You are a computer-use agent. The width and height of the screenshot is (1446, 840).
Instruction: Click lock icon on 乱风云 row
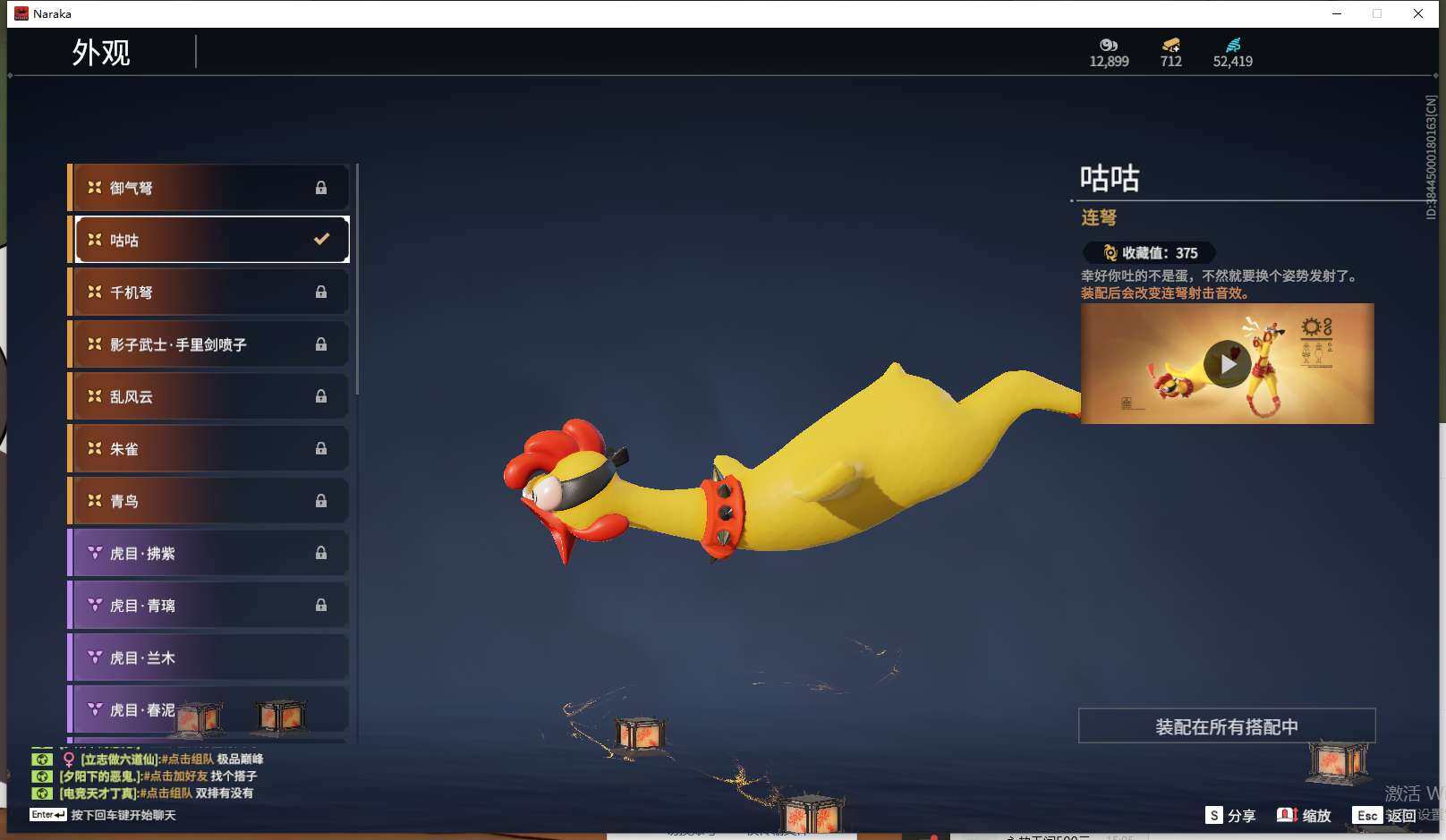tap(321, 396)
